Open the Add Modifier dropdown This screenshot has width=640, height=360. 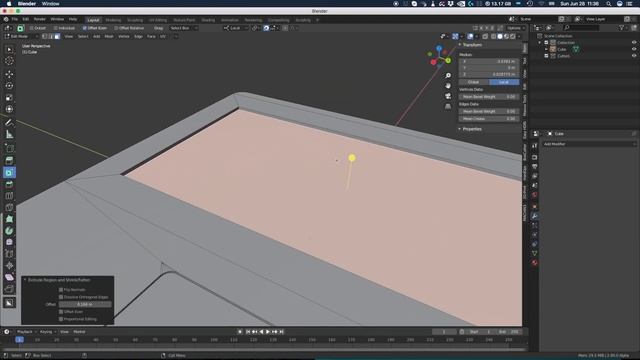589,144
